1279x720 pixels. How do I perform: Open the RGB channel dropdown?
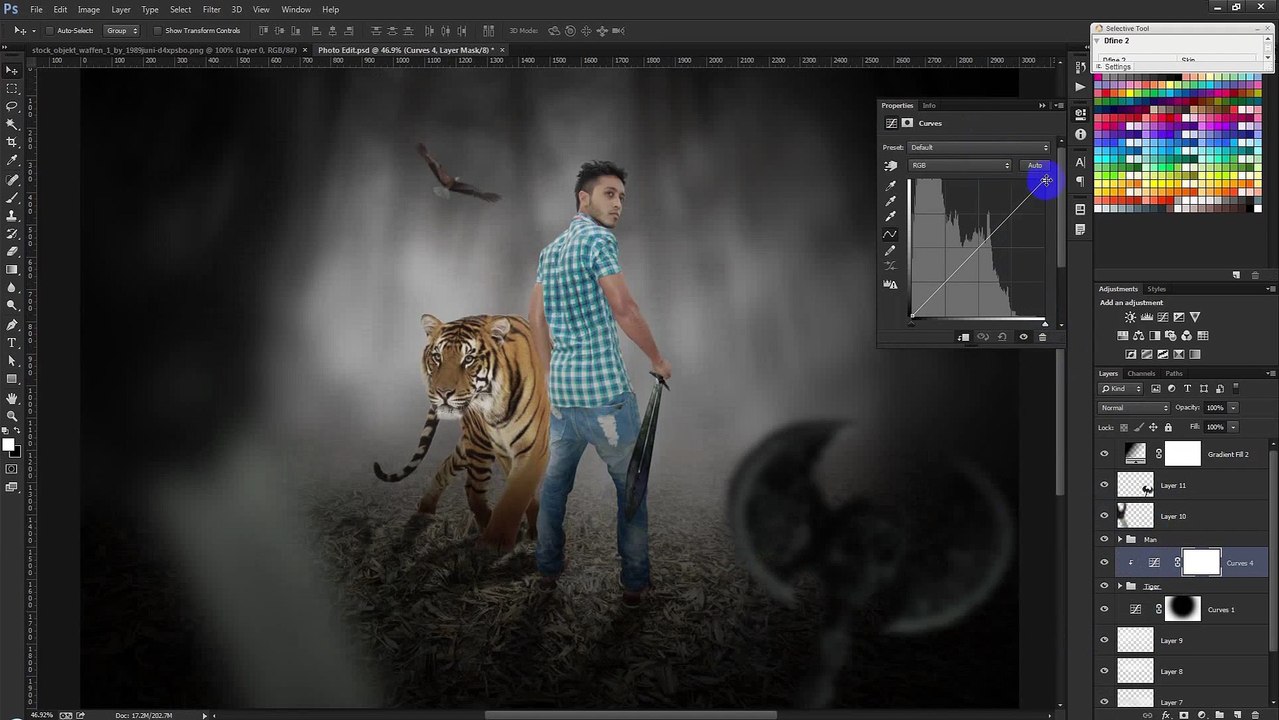(960, 165)
